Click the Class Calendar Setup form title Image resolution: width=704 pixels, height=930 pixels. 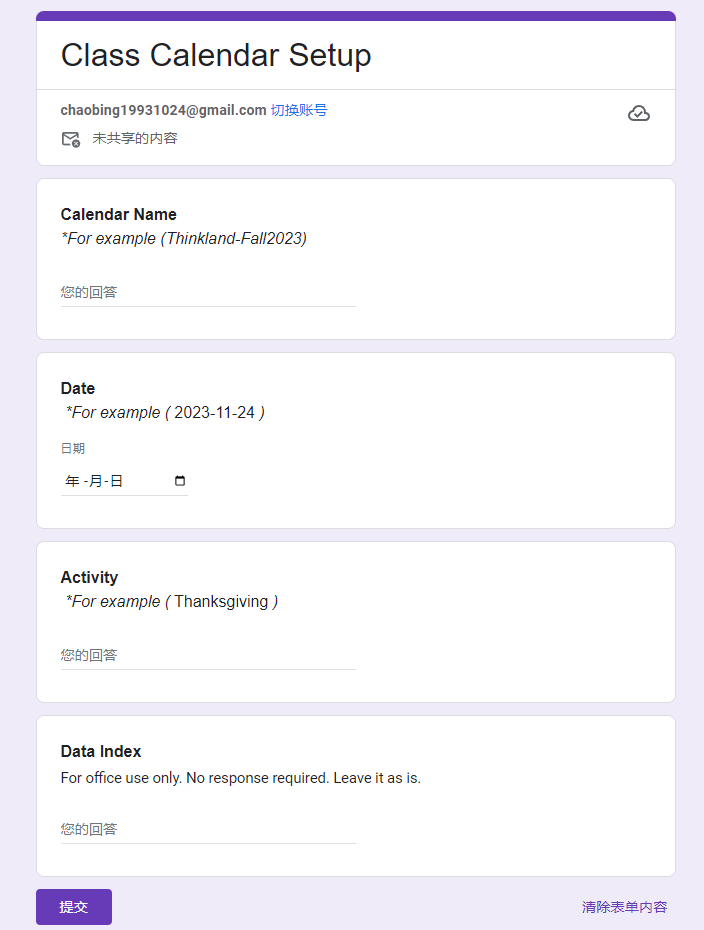tap(216, 55)
